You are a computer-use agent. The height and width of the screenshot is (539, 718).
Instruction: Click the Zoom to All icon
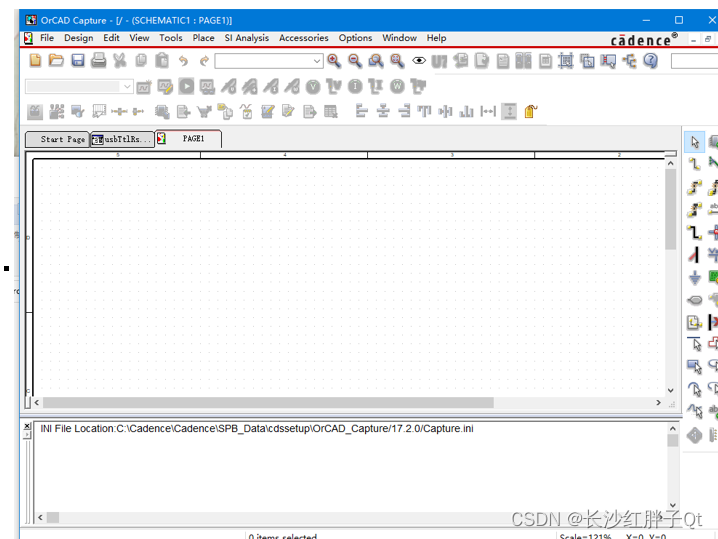pos(397,60)
